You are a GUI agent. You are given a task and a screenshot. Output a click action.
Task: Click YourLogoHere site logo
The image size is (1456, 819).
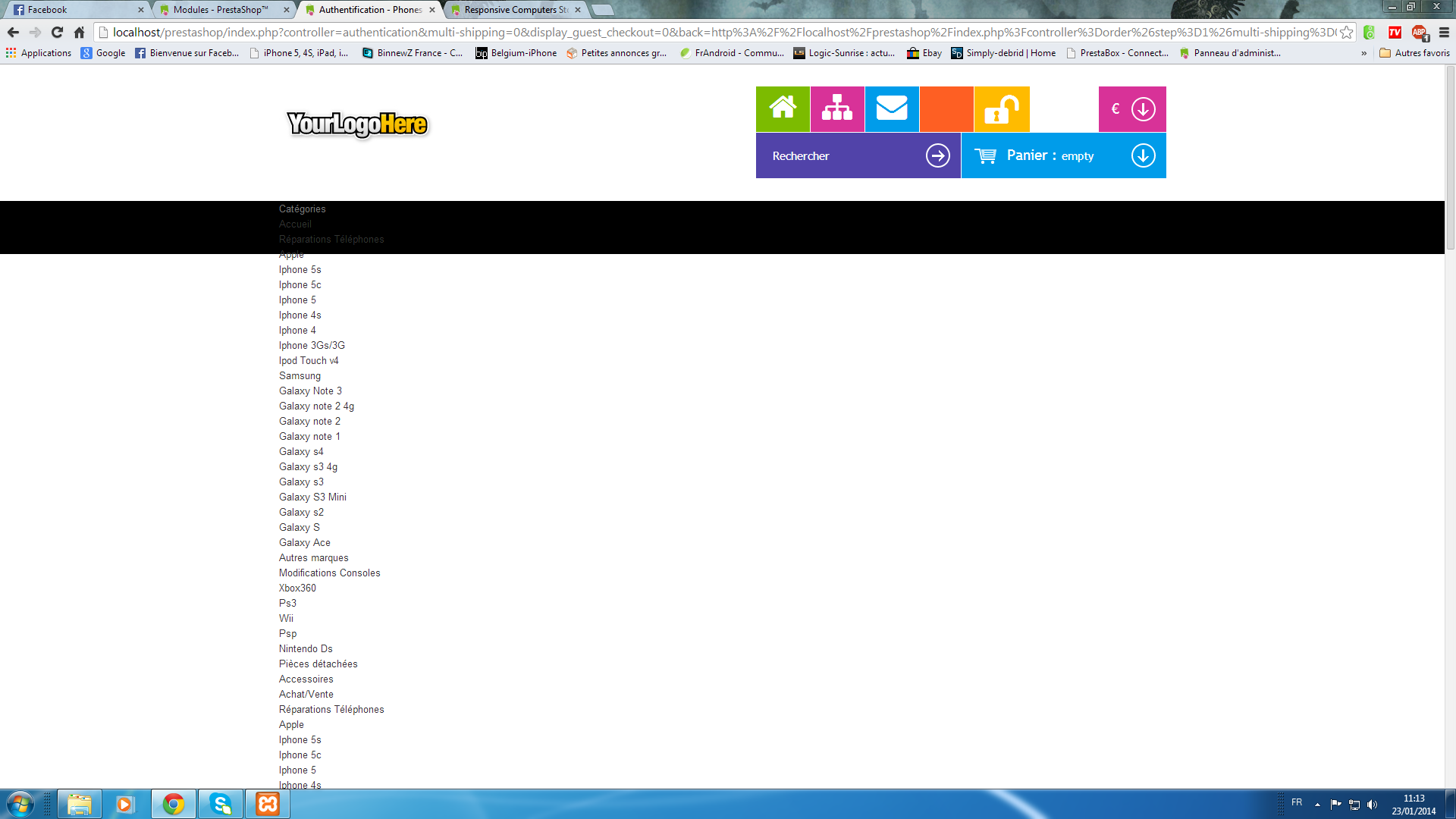357,124
